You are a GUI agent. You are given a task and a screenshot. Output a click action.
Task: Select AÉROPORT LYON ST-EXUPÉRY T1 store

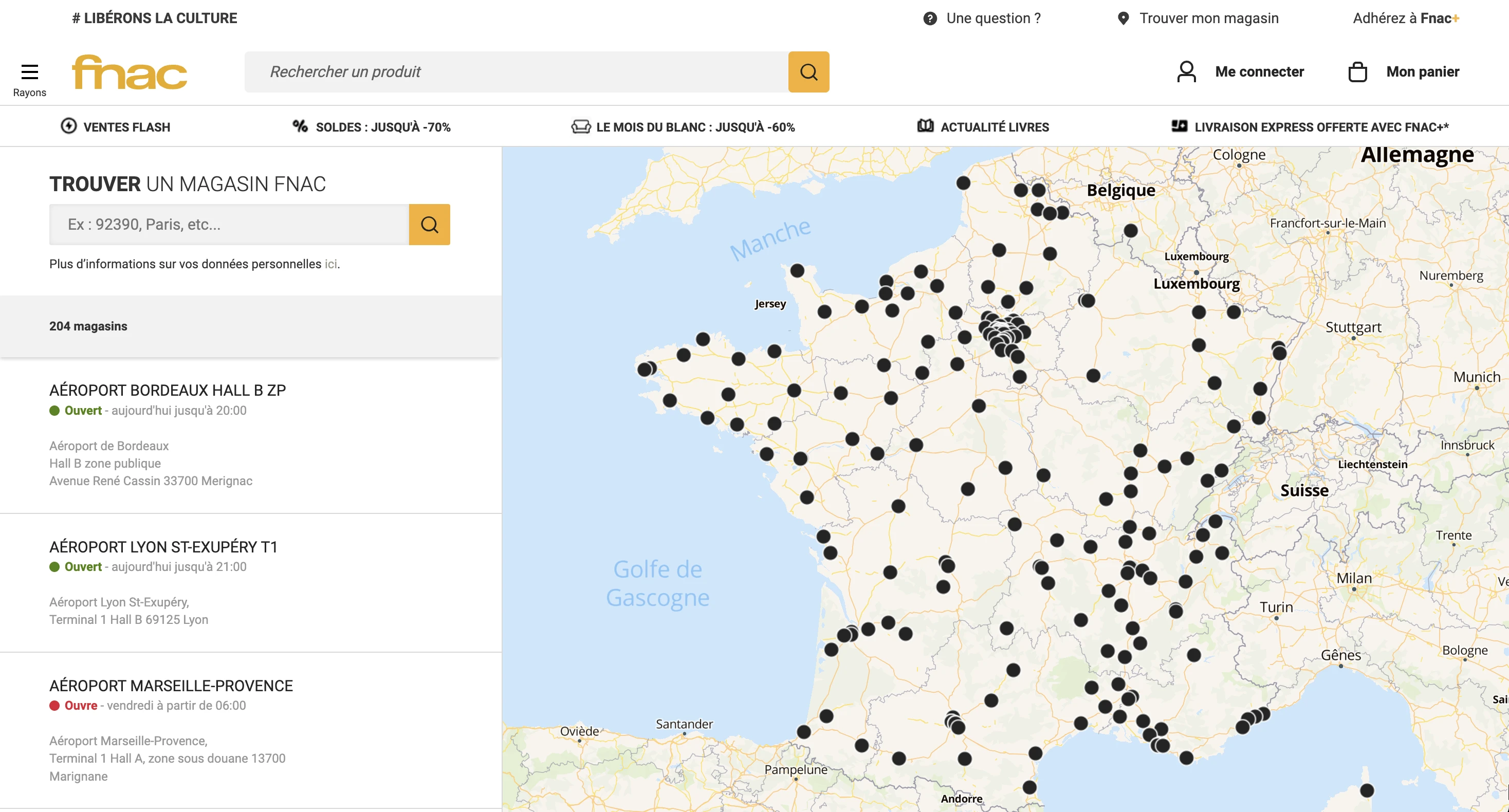tap(163, 547)
